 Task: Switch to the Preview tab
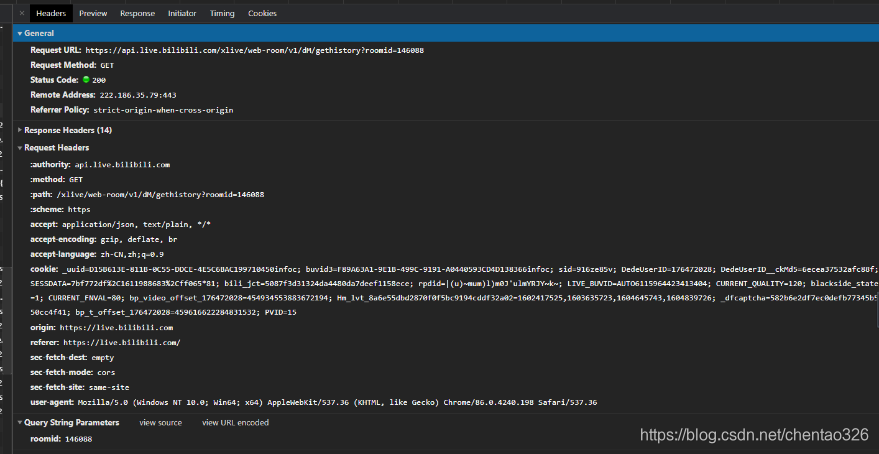pyautogui.click(x=93, y=13)
